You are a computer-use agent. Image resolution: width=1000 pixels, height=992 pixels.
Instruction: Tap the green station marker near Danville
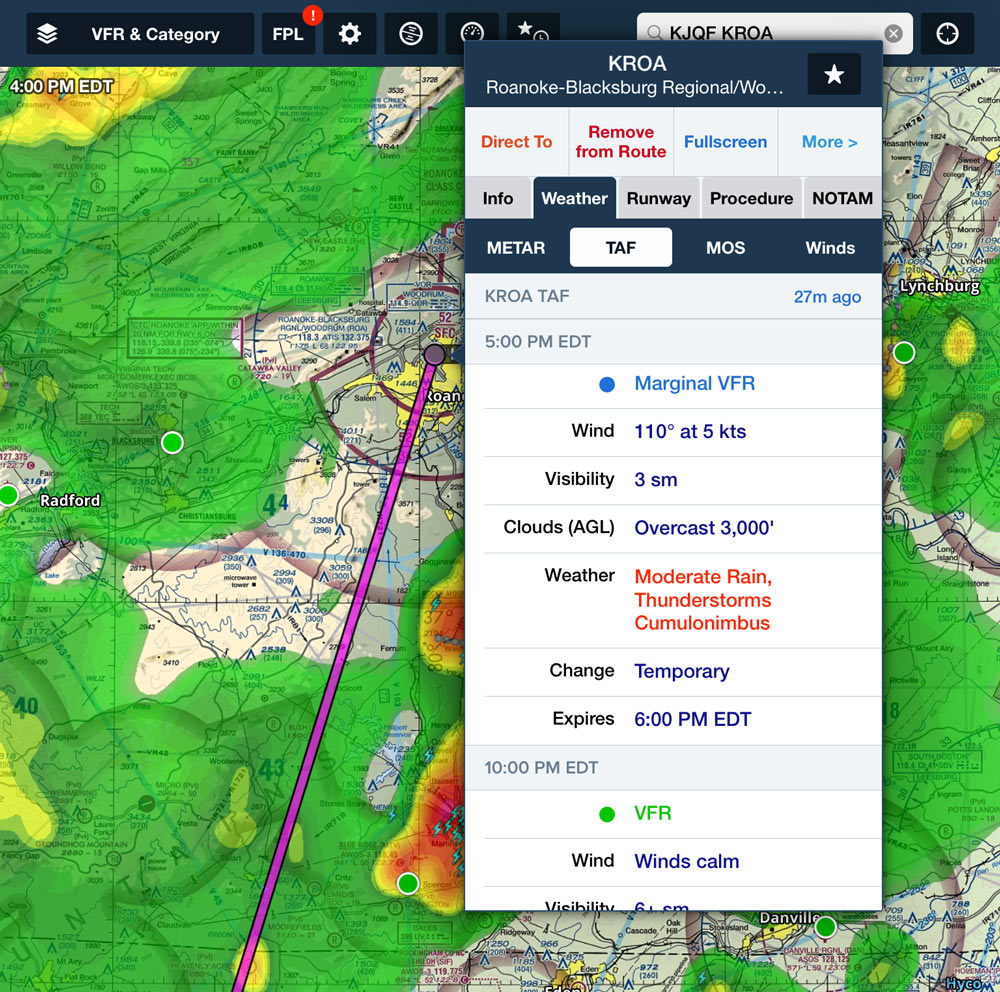tap(825, 927)
